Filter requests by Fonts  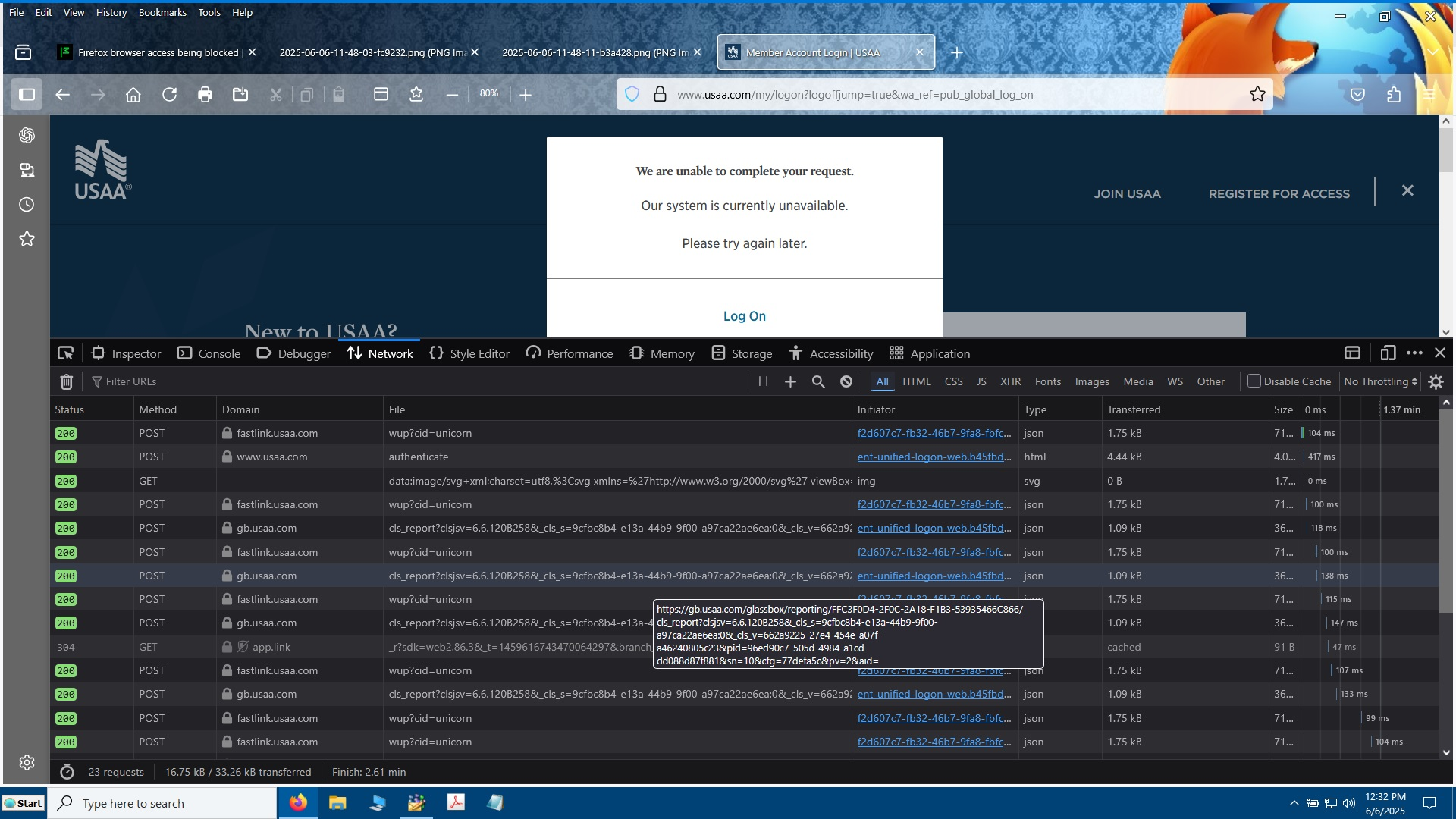(1047, 381)
